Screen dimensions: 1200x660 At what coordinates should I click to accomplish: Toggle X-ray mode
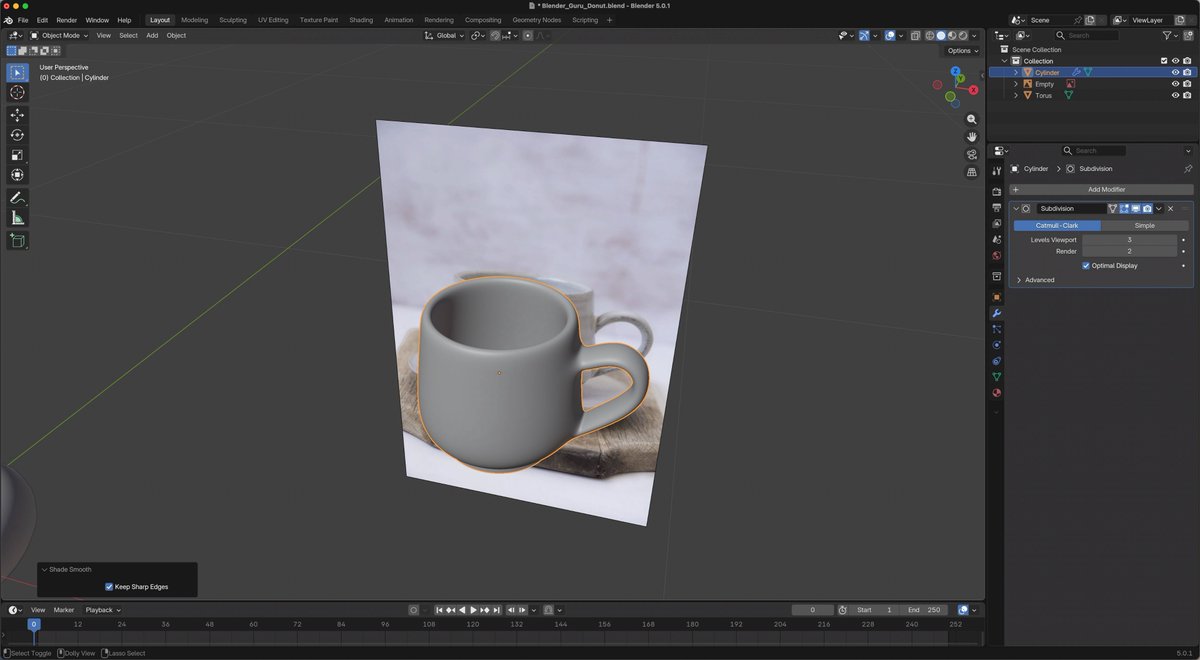(915, 35)
